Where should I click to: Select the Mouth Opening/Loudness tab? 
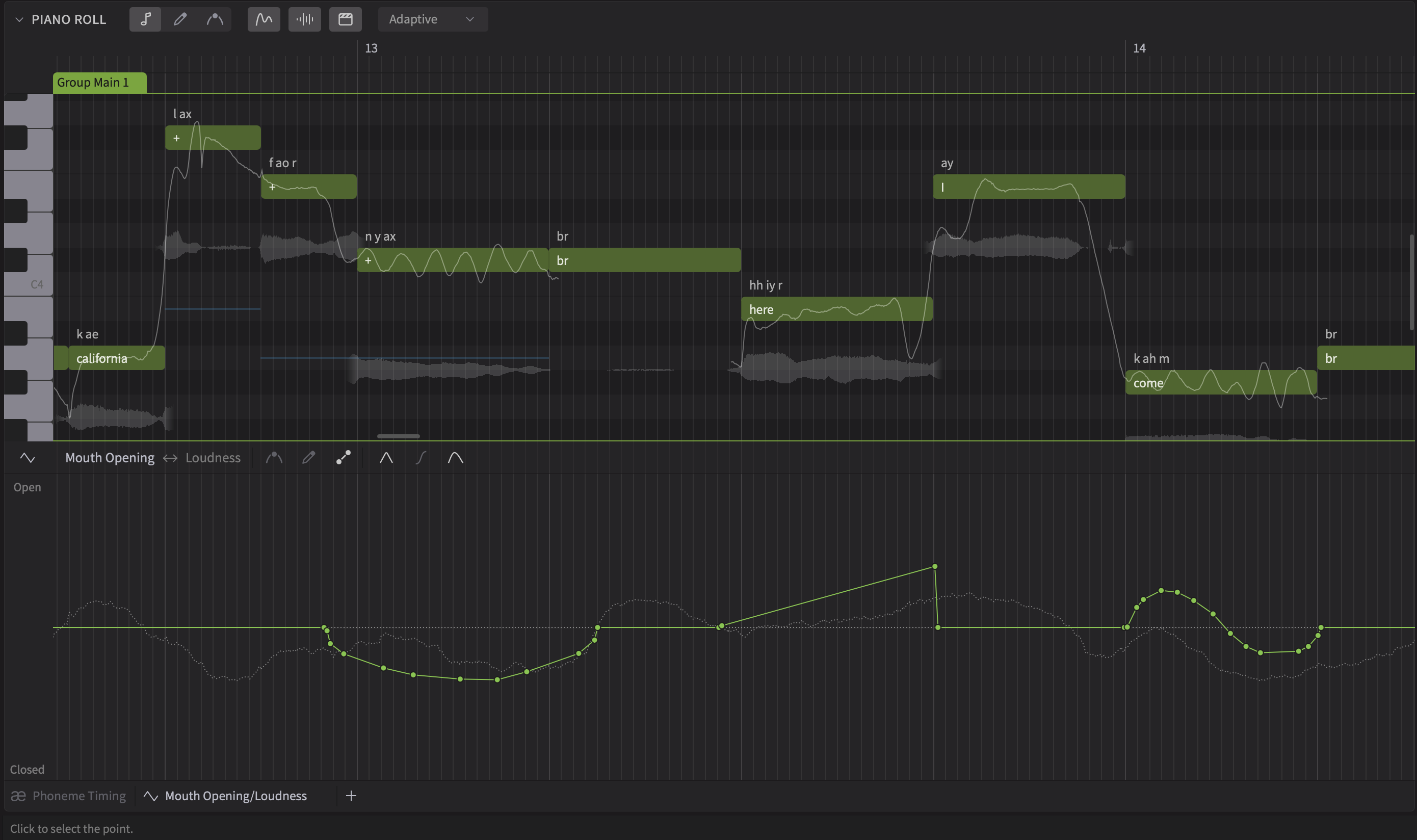227,795
